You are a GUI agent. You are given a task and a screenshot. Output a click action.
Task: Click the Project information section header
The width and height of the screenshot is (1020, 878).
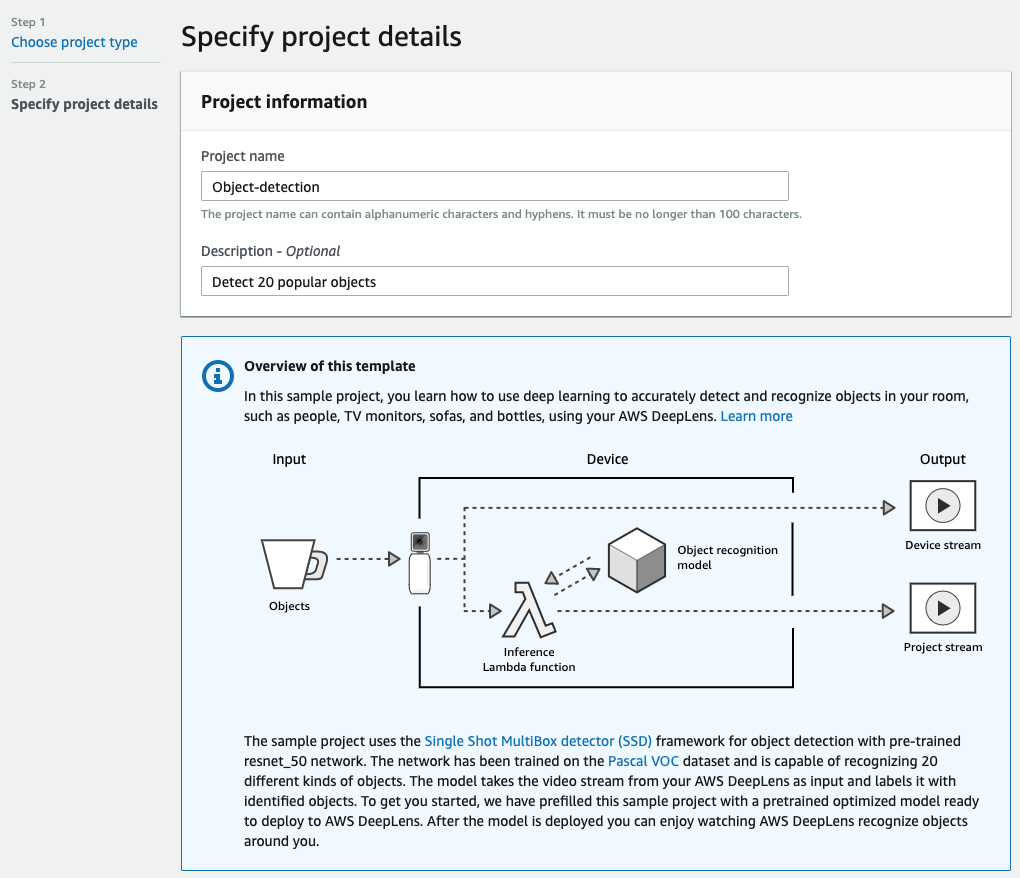point(284,102)
